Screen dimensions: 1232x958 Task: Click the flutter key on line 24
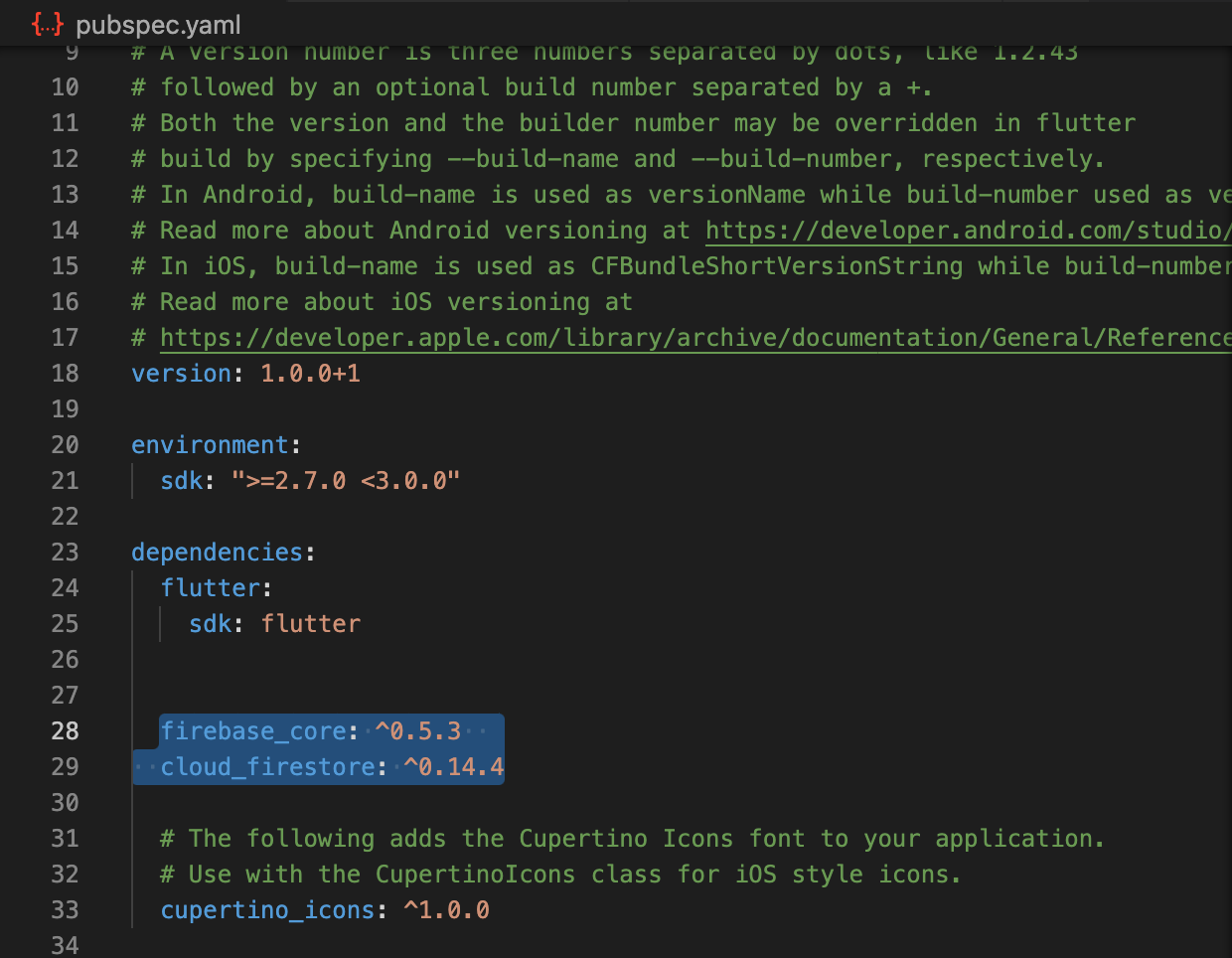point(210,588)
